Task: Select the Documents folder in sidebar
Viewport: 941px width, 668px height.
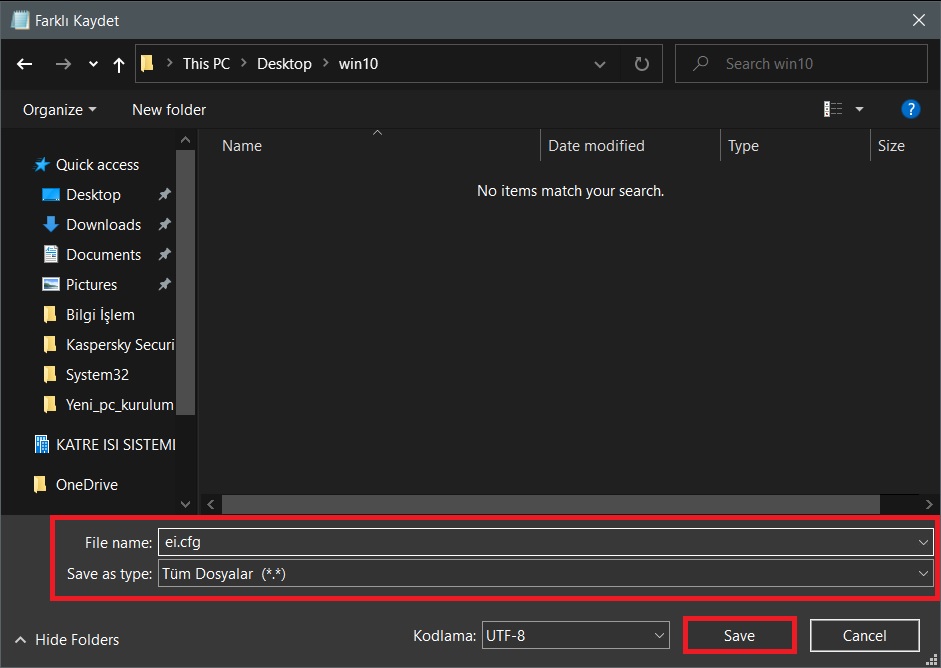Action: [103, 255]
